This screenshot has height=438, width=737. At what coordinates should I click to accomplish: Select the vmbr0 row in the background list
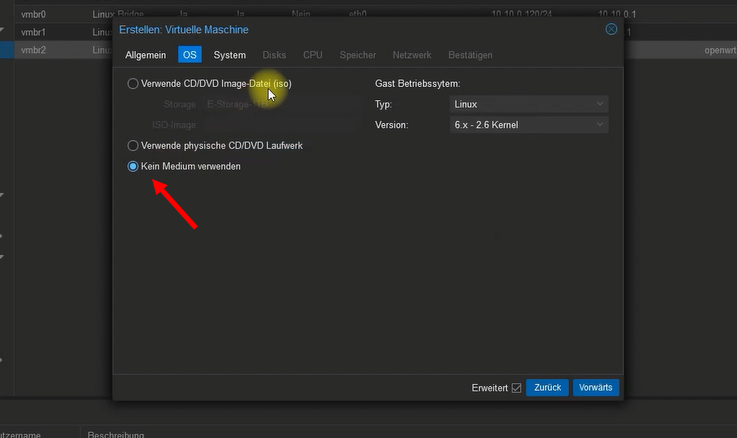coord(35,15)
